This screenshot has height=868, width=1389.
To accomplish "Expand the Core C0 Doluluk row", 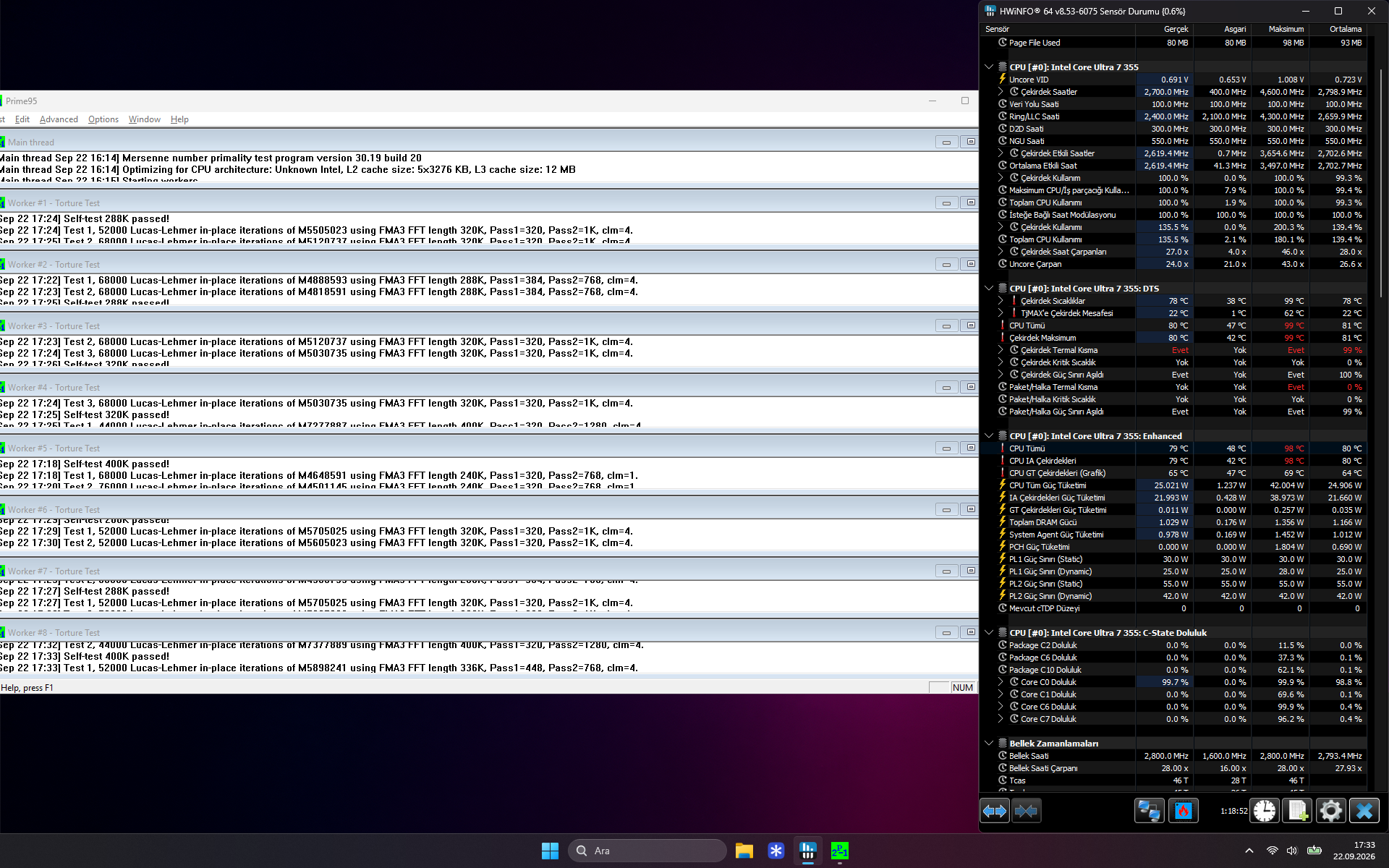I will [1001, 682].
